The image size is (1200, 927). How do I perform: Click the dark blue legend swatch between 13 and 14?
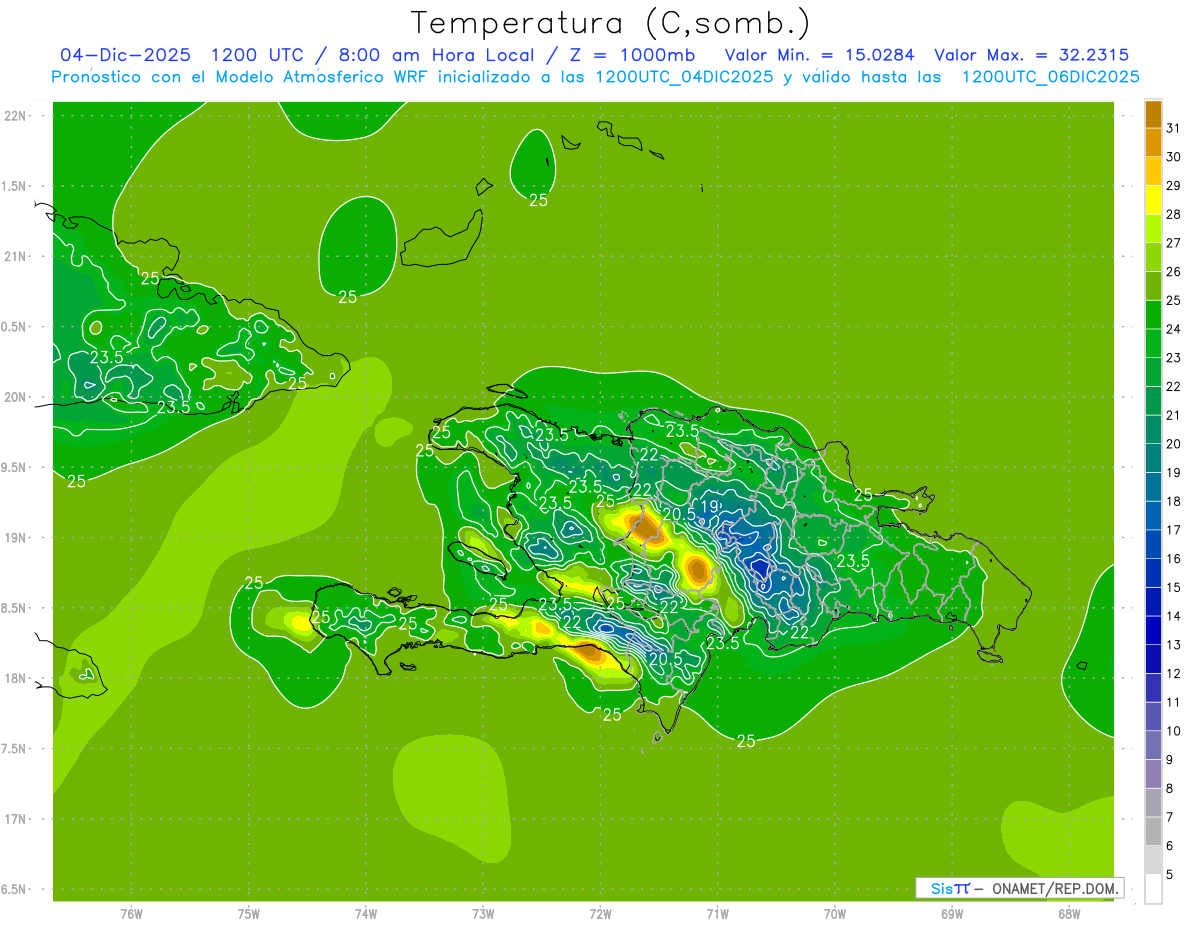tap(1153, 630)
